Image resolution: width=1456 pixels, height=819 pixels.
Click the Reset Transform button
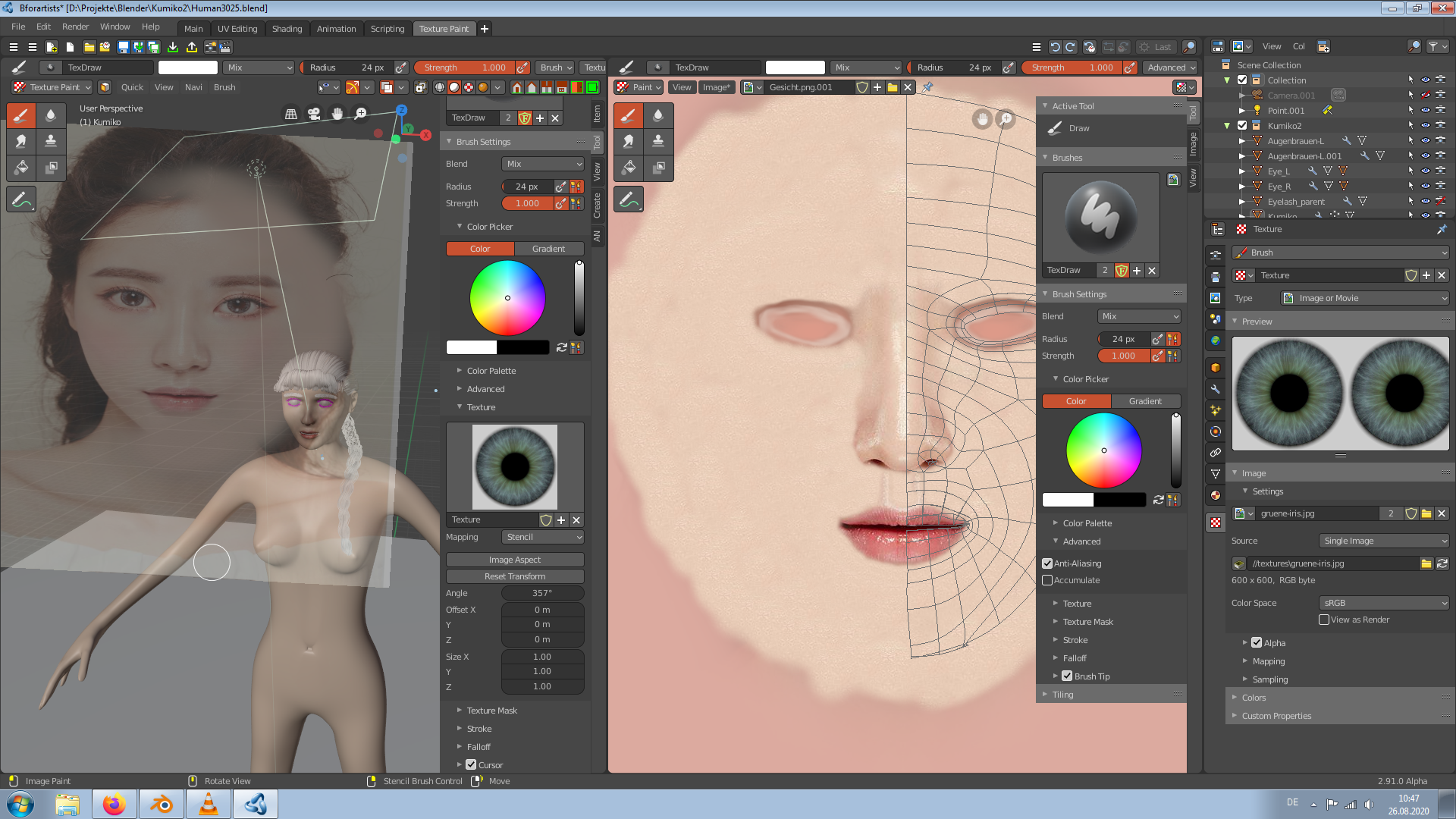point(515,576)
